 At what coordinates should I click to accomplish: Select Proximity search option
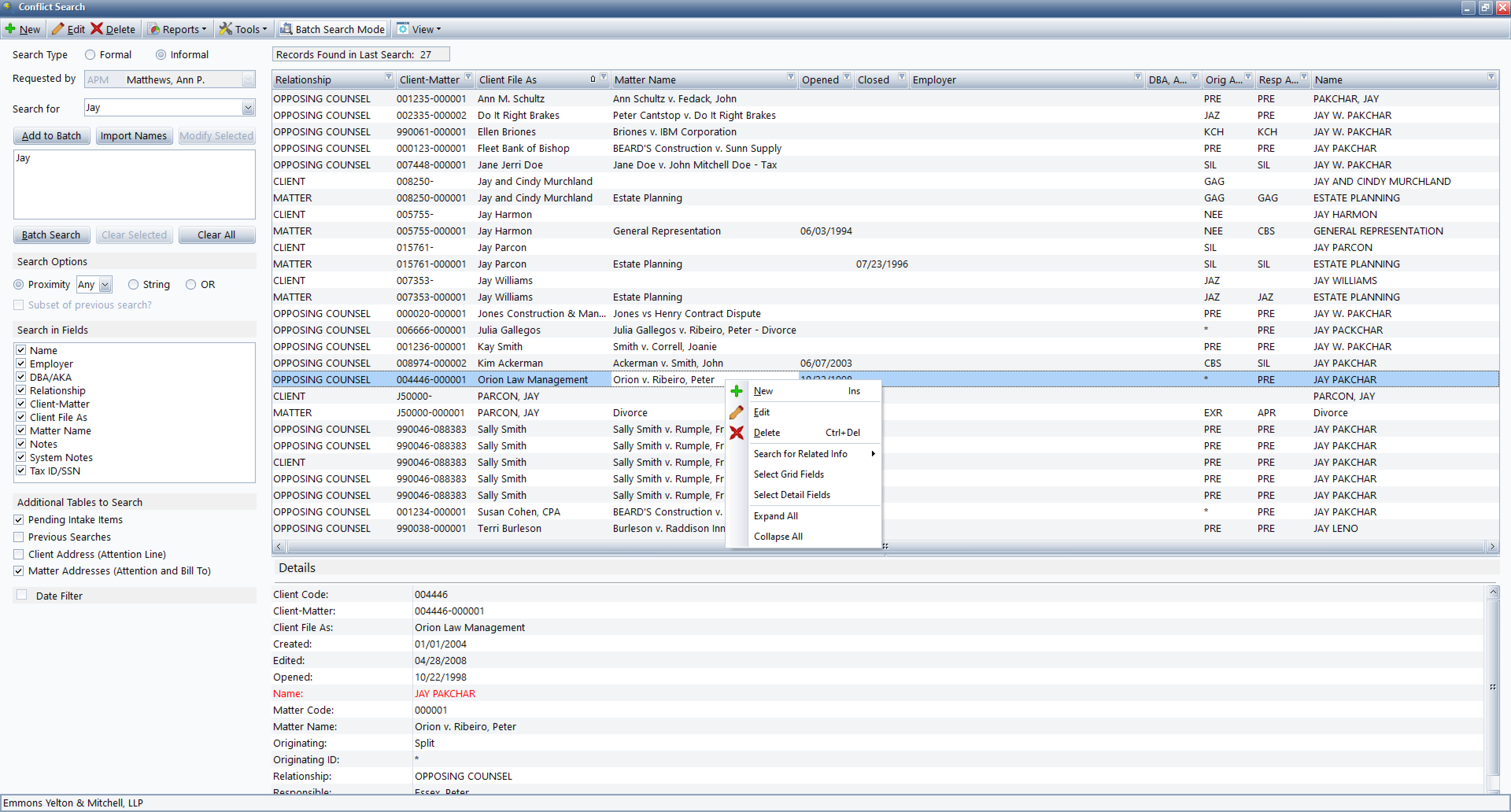19,284
